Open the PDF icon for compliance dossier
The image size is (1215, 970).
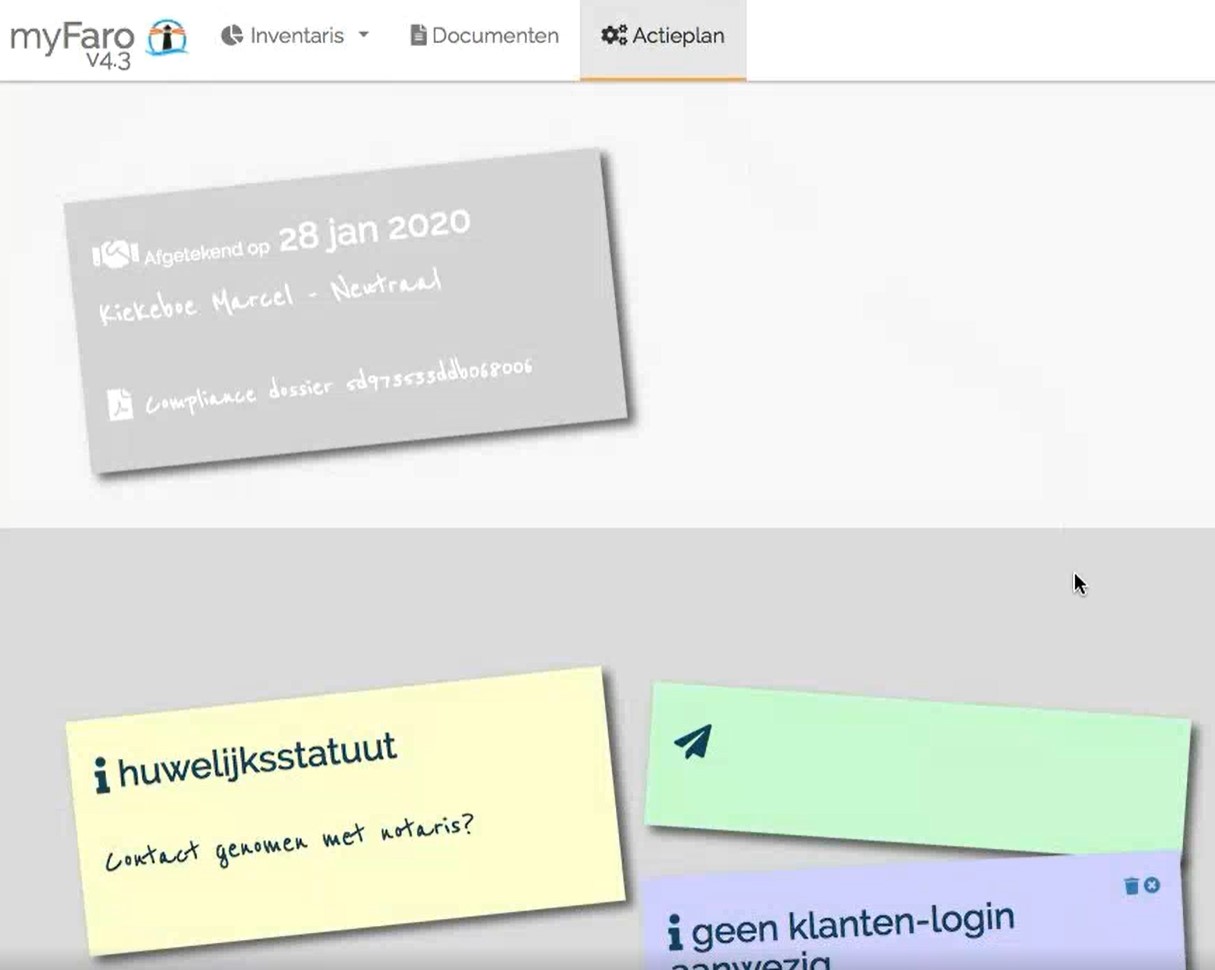120,404
